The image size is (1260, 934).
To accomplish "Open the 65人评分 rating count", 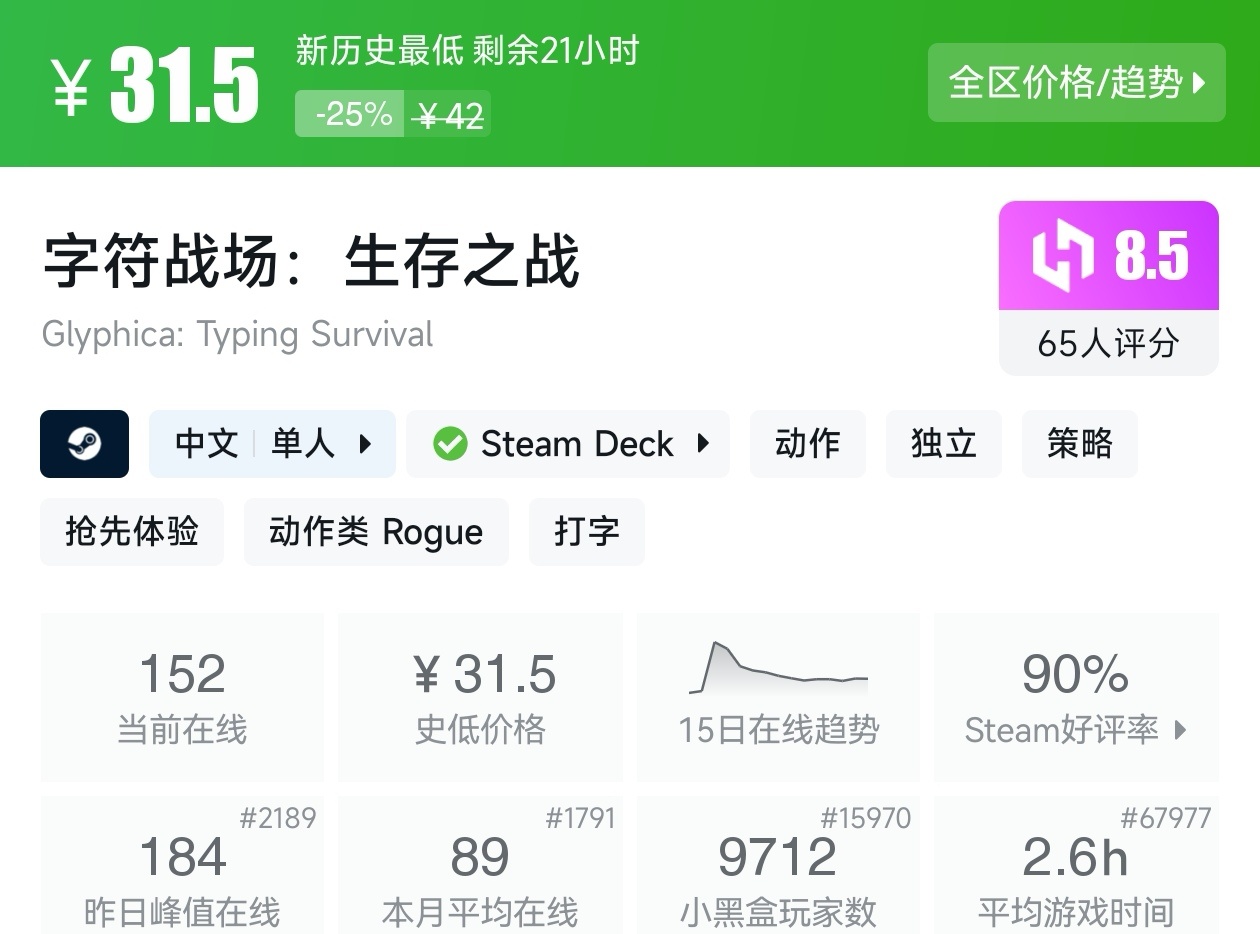I will (1108, 344).
